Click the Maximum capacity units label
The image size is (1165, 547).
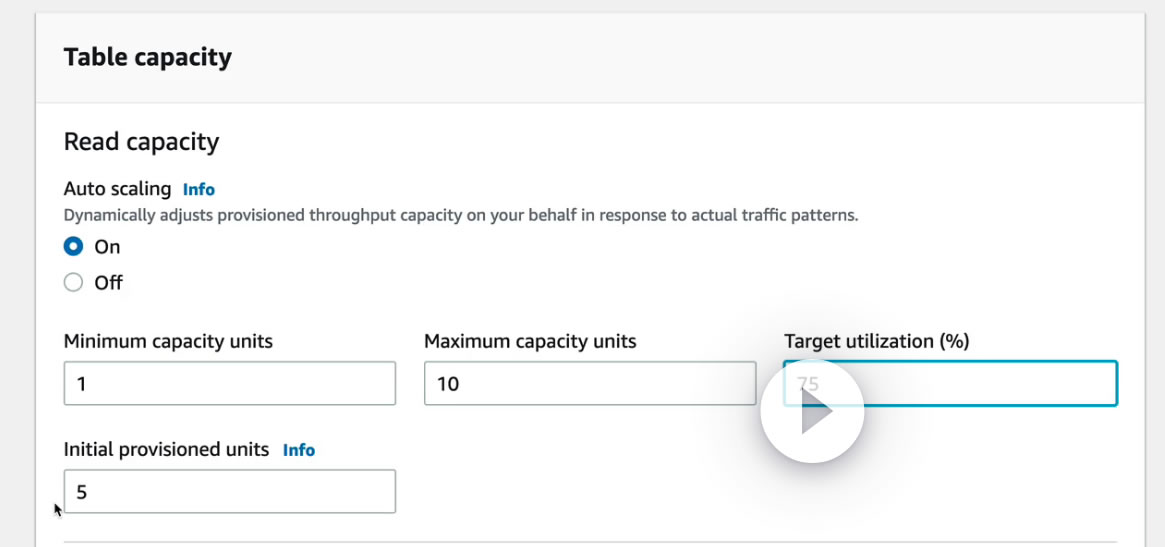(530, 341)
